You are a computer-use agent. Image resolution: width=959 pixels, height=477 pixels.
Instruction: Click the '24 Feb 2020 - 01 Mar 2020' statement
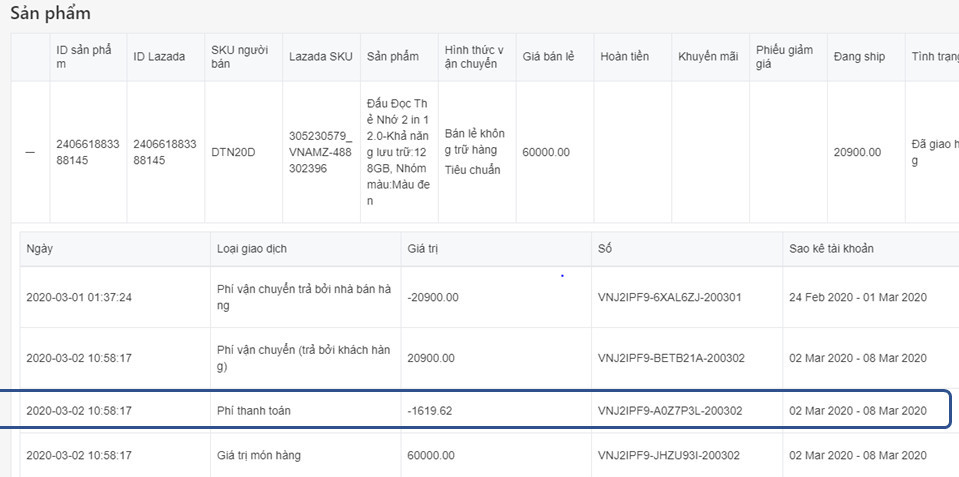[858, 298]
